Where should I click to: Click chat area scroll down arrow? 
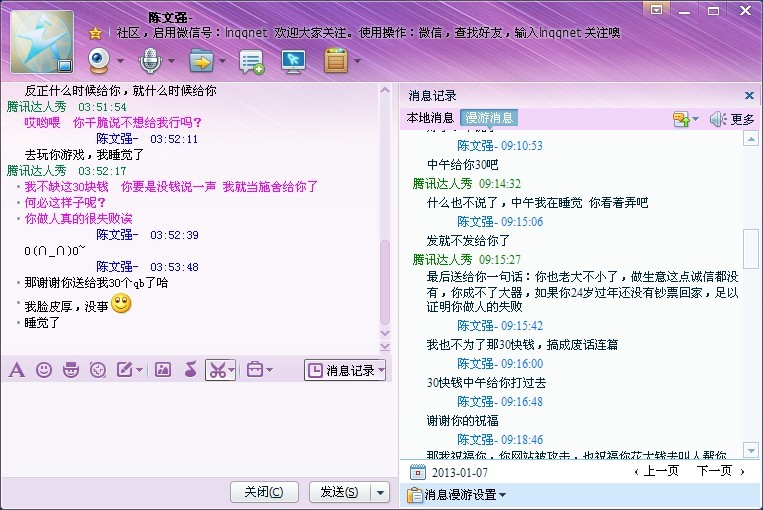(x=385, y=334)
